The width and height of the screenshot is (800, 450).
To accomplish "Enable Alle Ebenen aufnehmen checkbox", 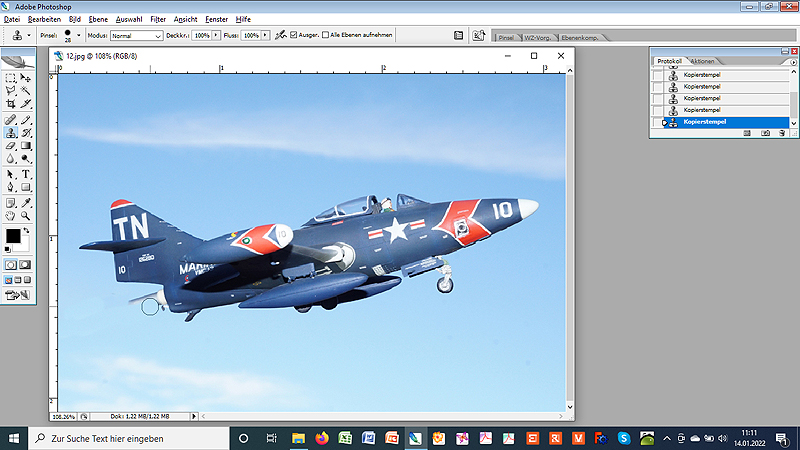I will tap(325, 35).
